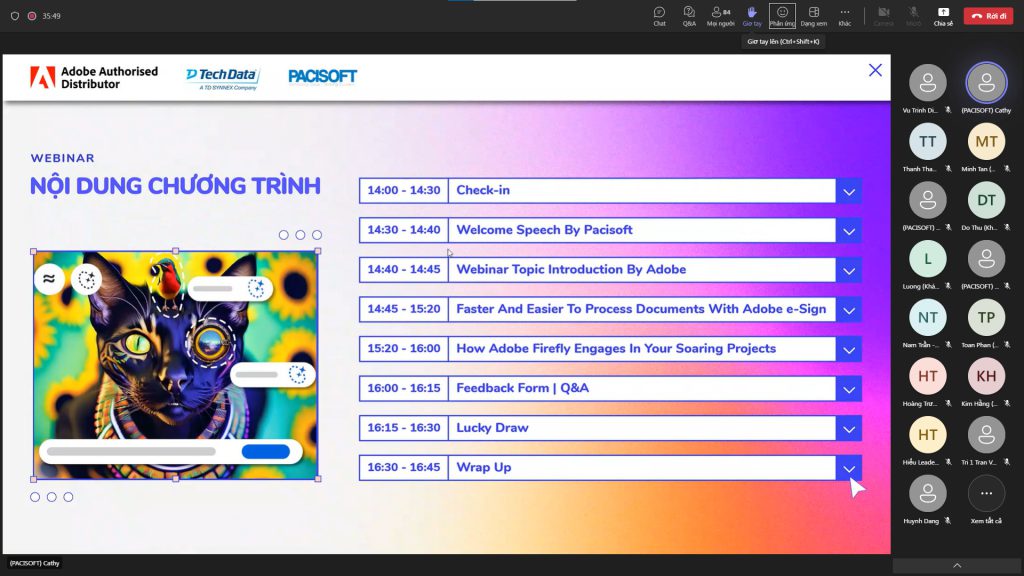The width and height of the screenshot is (1024, 576).
Task: Toggle the camera on
Action: click(884, 16)
